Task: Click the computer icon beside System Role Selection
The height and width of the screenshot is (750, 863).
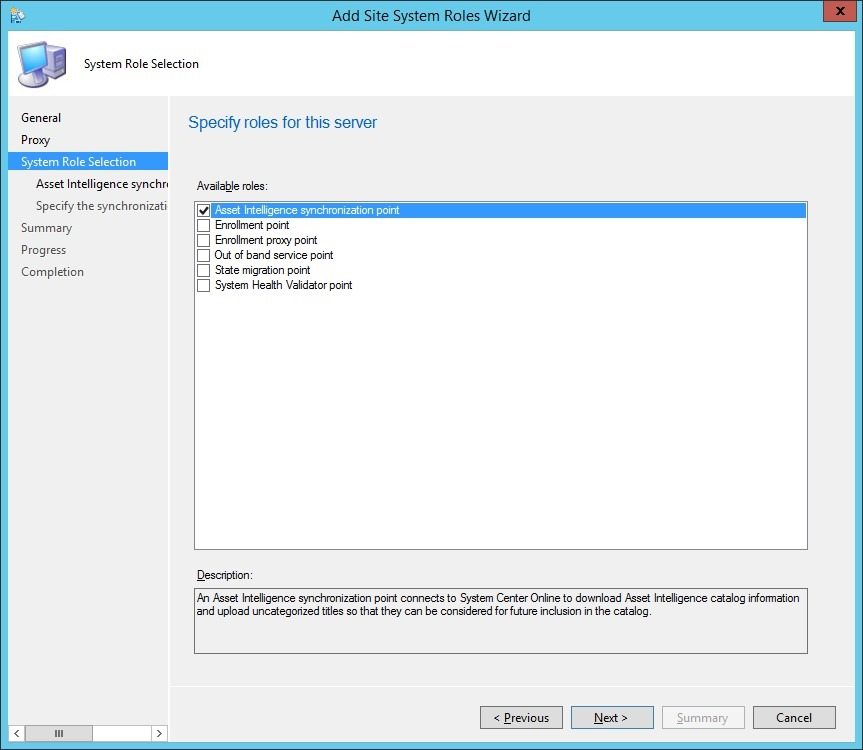Action: pyautogui.click(x=42, y=64)
